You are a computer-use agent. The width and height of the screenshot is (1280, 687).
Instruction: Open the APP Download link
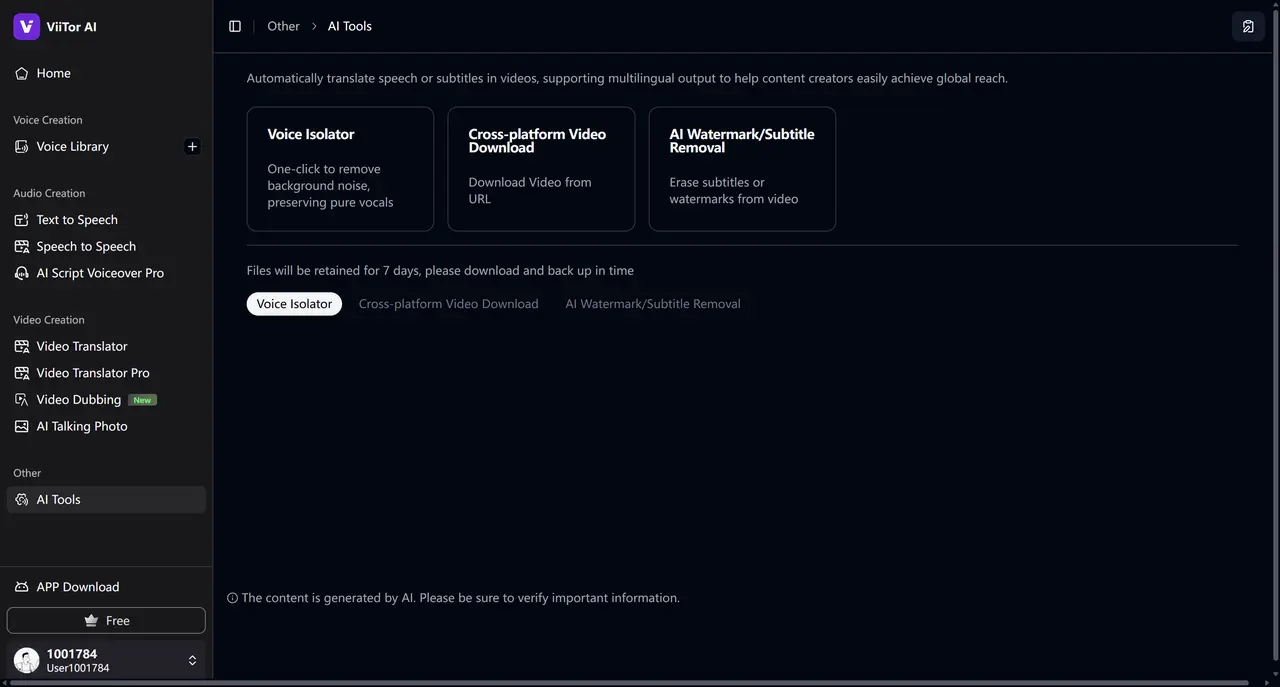[78, 587]
